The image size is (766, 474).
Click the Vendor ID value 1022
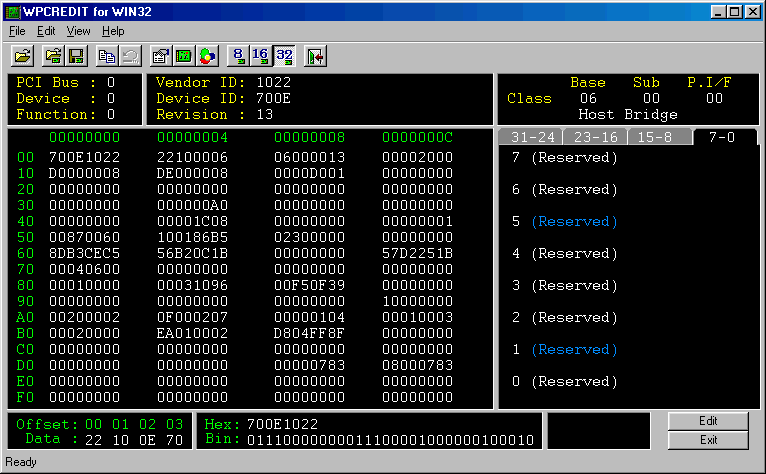tap(274, 83)
